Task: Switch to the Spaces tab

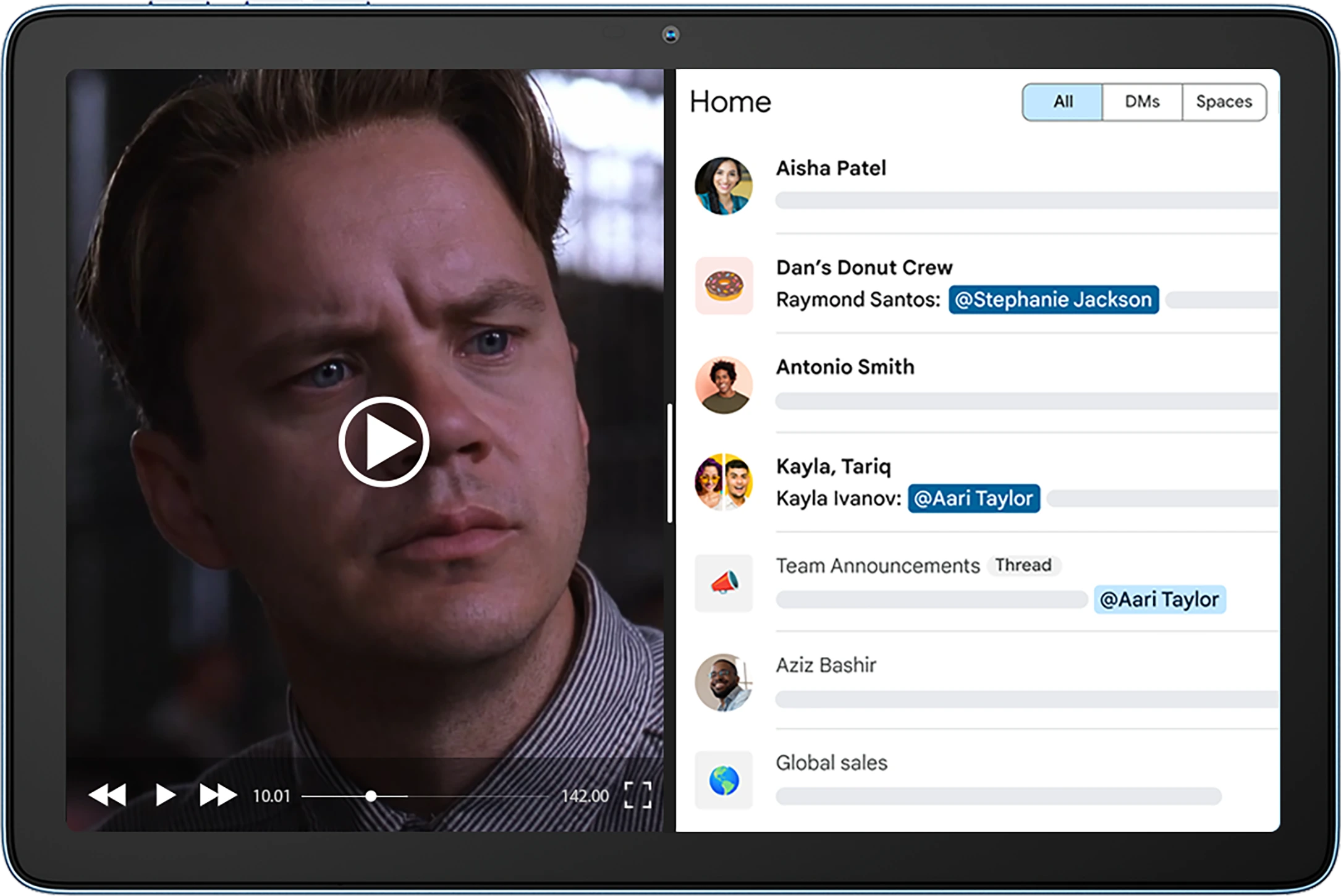Action: [1224, 102]
